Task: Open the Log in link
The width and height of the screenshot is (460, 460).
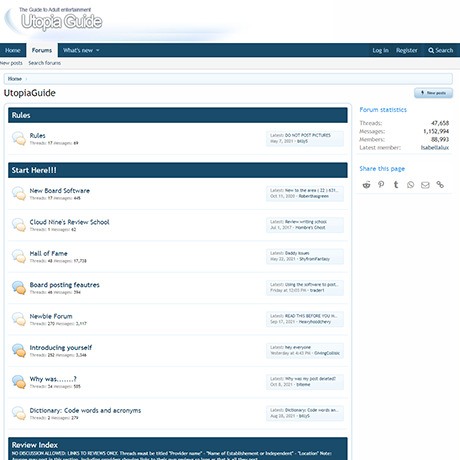Action: pos(380,50)
